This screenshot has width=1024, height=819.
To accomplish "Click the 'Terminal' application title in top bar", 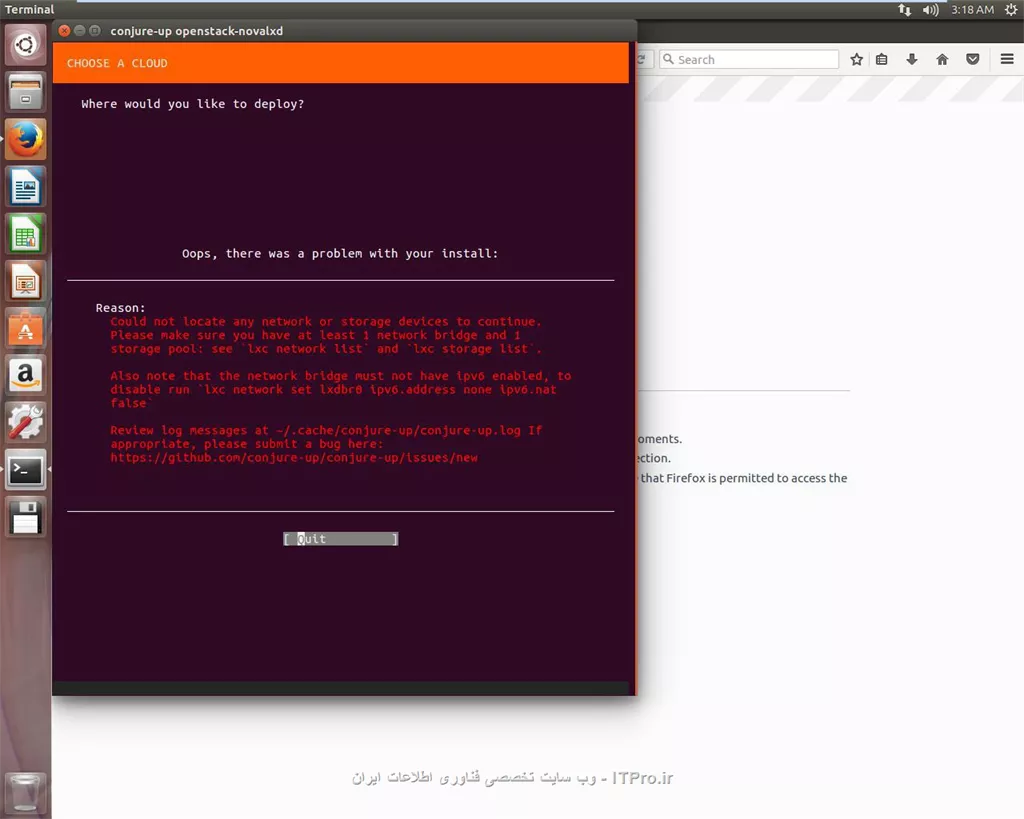I will tap(29, 9).
